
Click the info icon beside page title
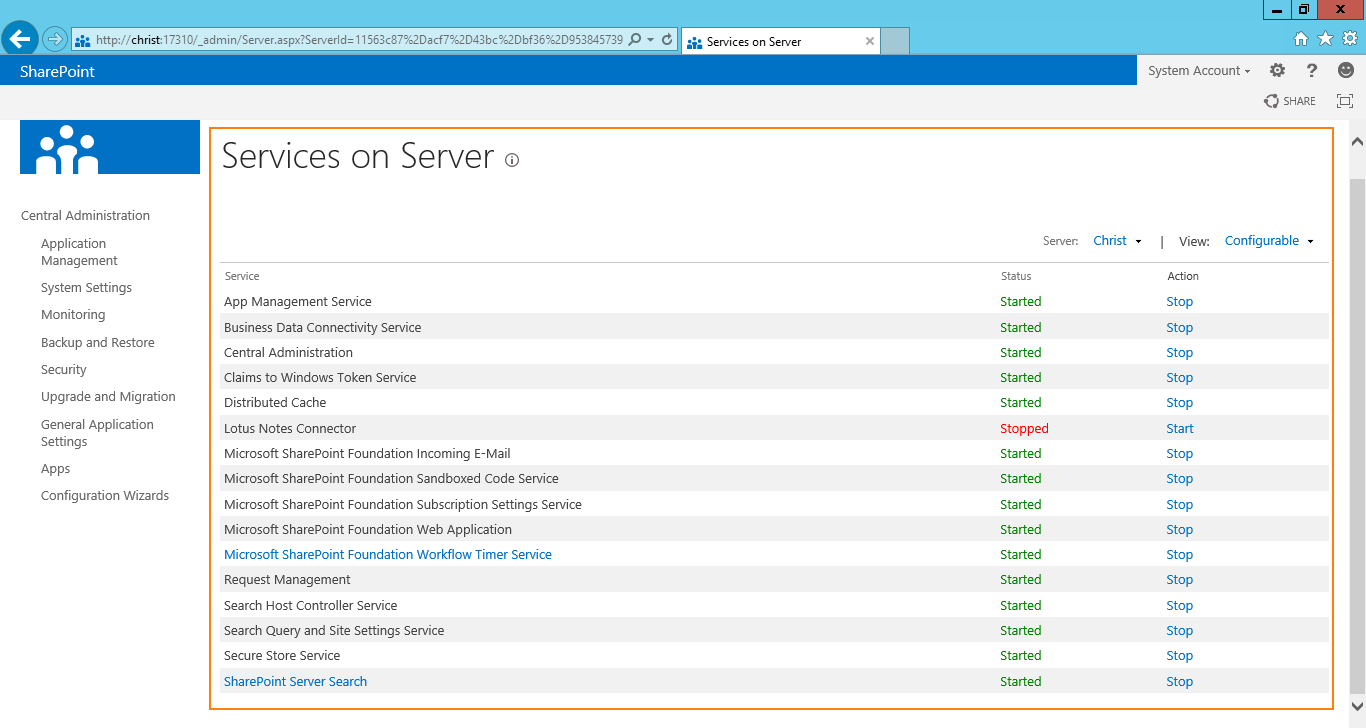click(x=512, y=160)
